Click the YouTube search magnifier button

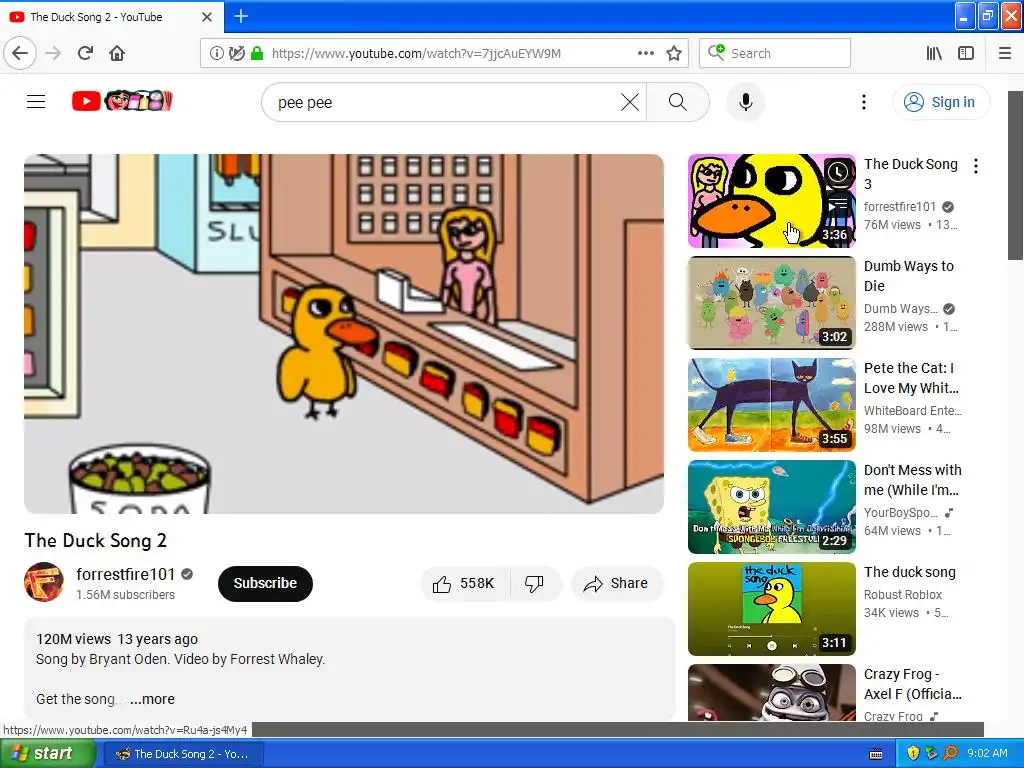click(x=678, y=102)
